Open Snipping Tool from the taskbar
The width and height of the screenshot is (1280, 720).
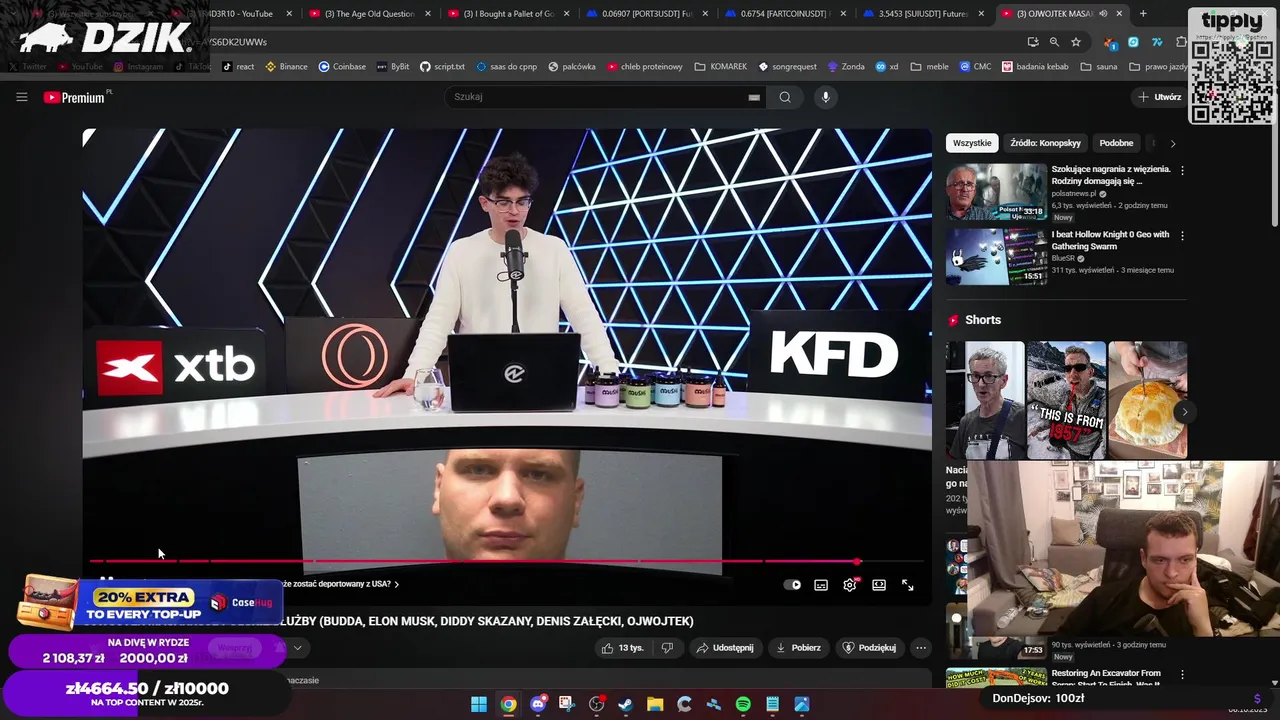pyautogui.click(x=567, y=704)
